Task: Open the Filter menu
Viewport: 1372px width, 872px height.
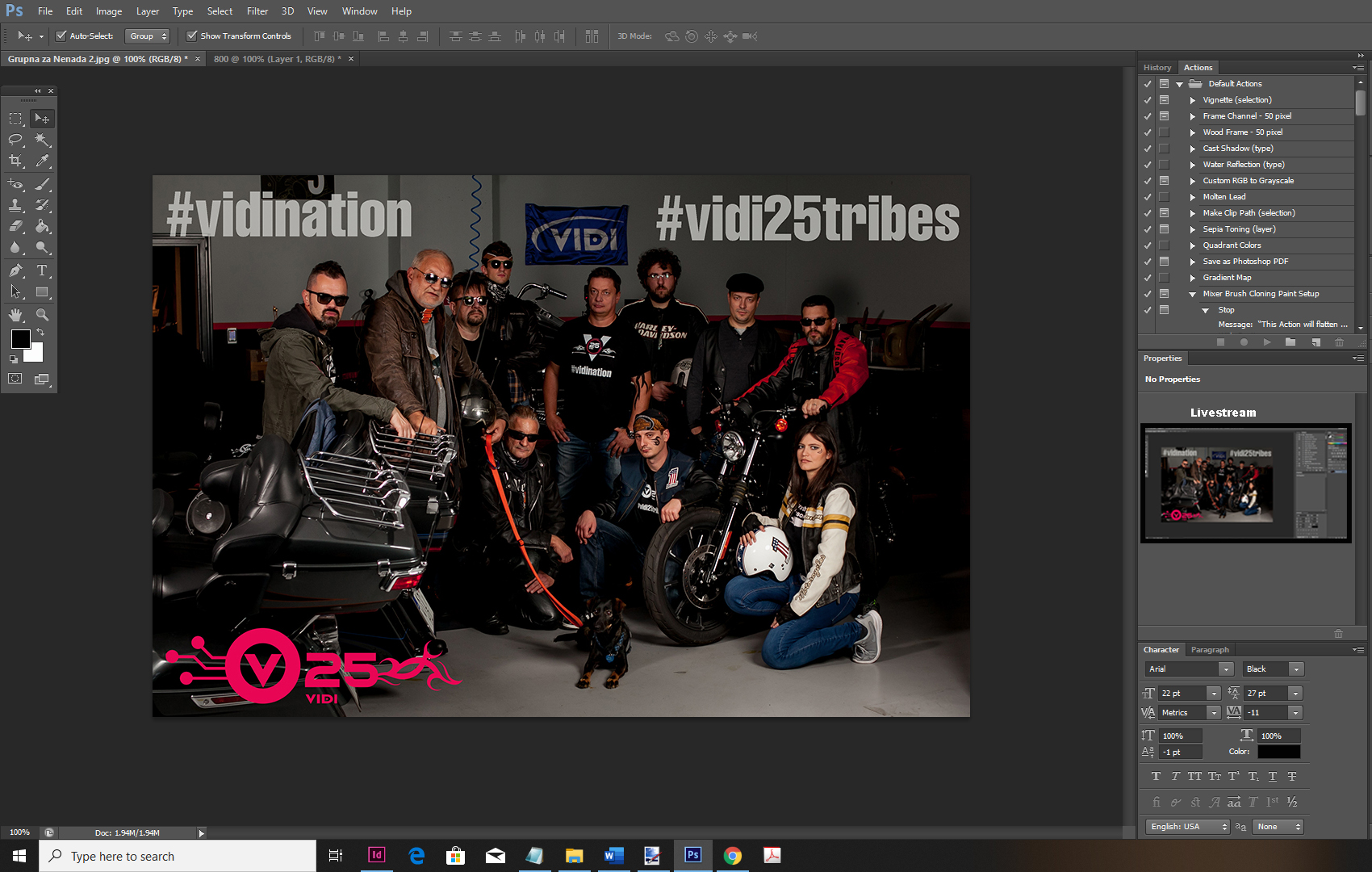Action: pyautogui.click(x=257, y=11)
